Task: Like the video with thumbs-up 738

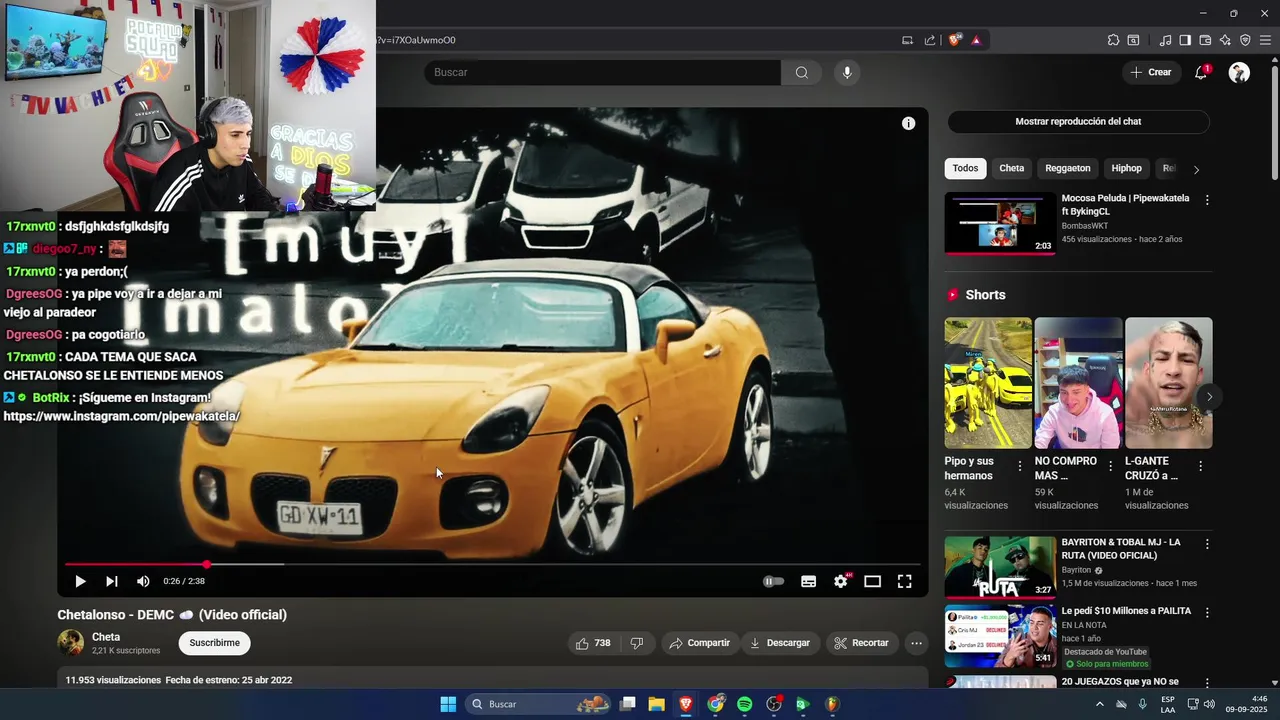Action: pos(593,643)
